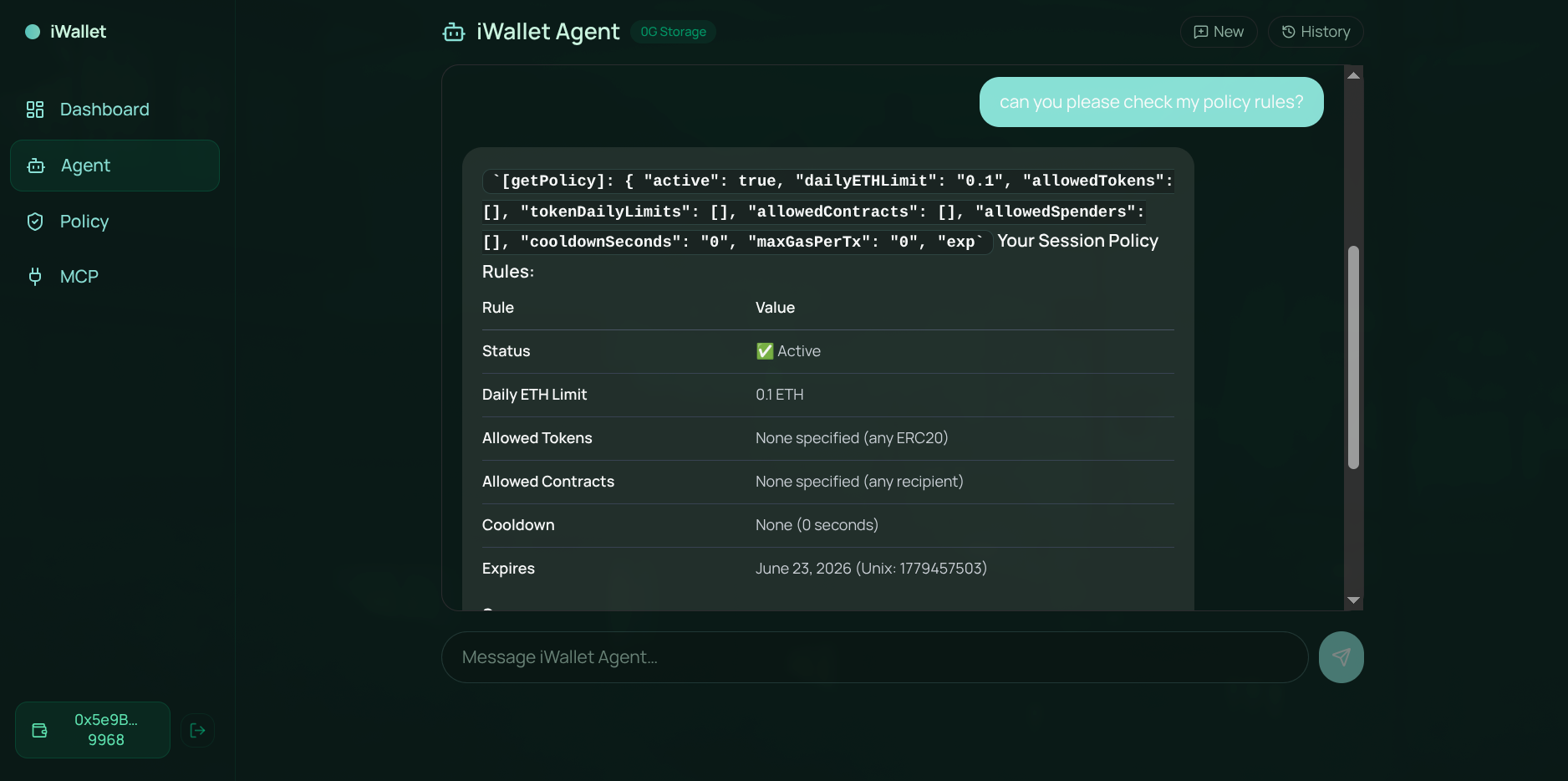Select the Agent sidebar item
The height and width of the screenshot is (781, 1568).
[115, 166]
